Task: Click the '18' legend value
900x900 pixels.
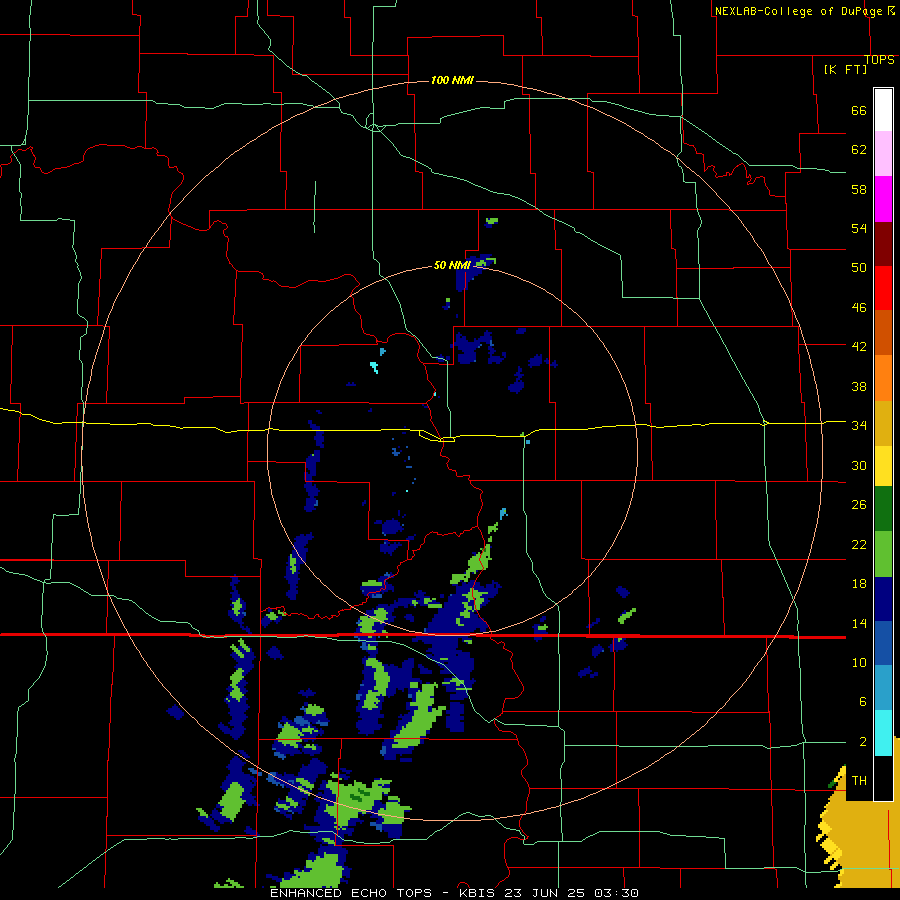Action: click(x=859, y=584)
